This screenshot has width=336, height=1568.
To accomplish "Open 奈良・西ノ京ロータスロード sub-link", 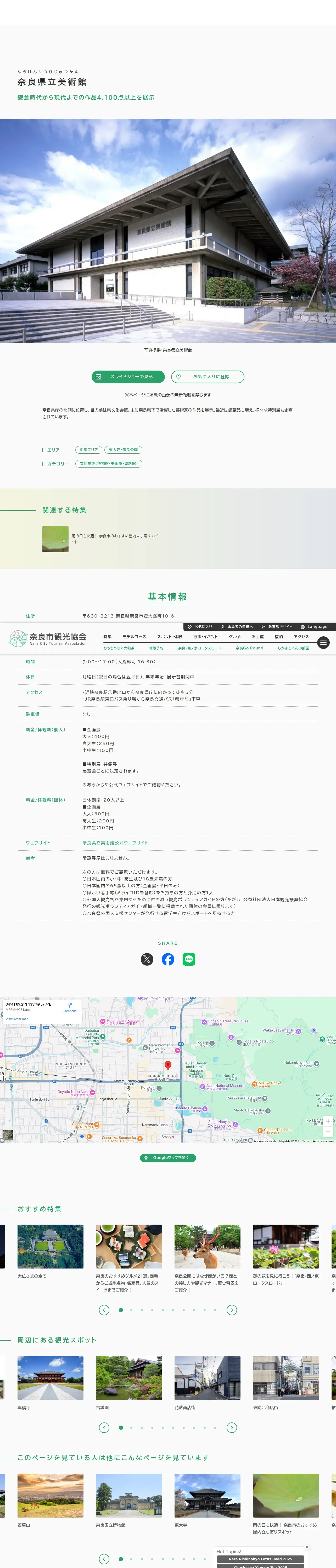I will click(199, 648).
